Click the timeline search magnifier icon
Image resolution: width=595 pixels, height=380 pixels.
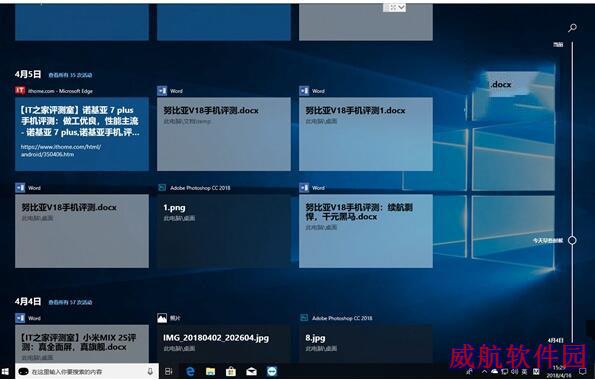pyautogui.click(x=572, y=27)
